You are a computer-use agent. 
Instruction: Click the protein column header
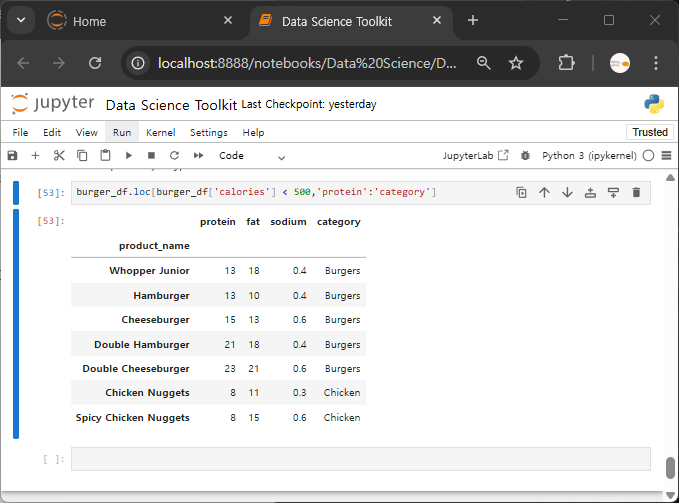tap(218, 222)
